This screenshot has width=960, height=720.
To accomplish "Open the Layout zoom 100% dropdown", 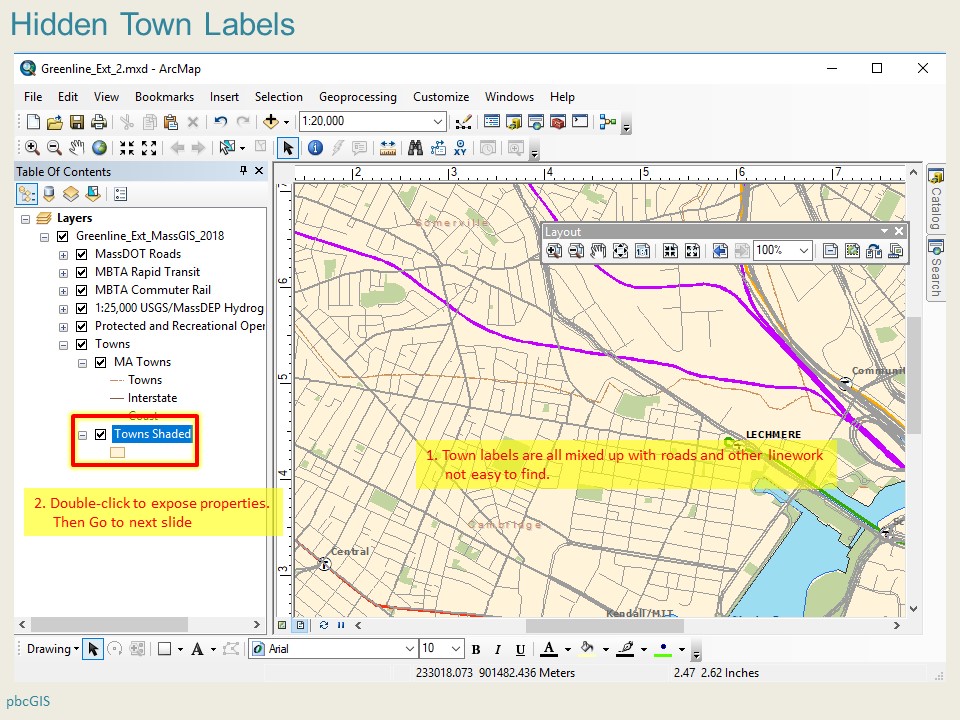I will 804,250.
